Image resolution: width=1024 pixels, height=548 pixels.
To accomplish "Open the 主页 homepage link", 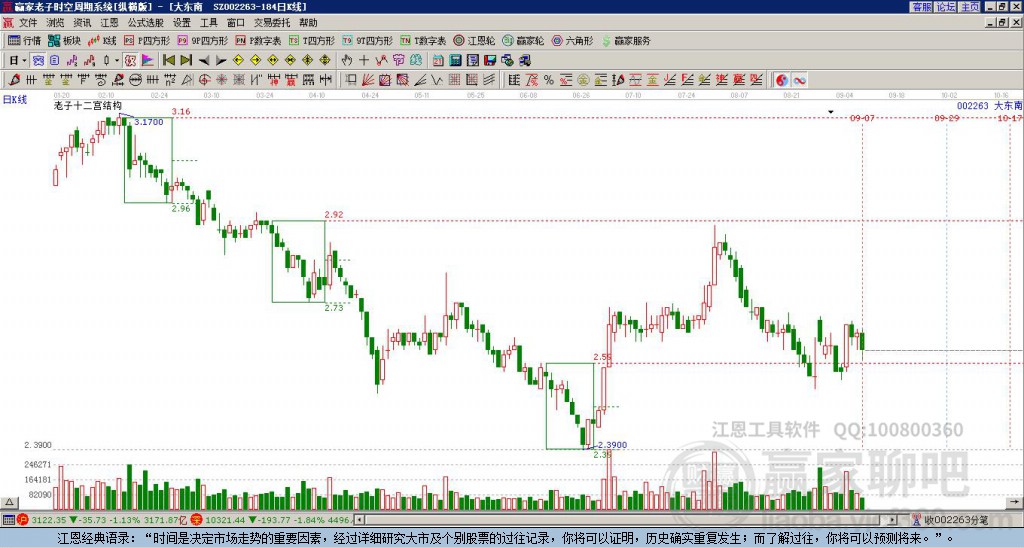I will (969, 7).
